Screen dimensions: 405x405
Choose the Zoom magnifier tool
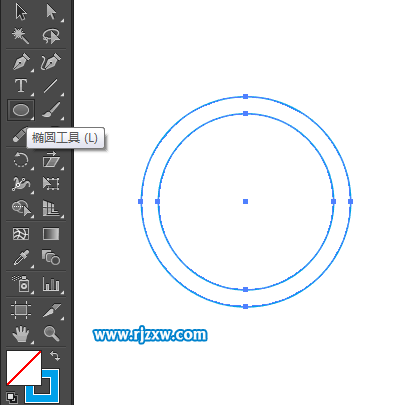[x=51, y=333]
